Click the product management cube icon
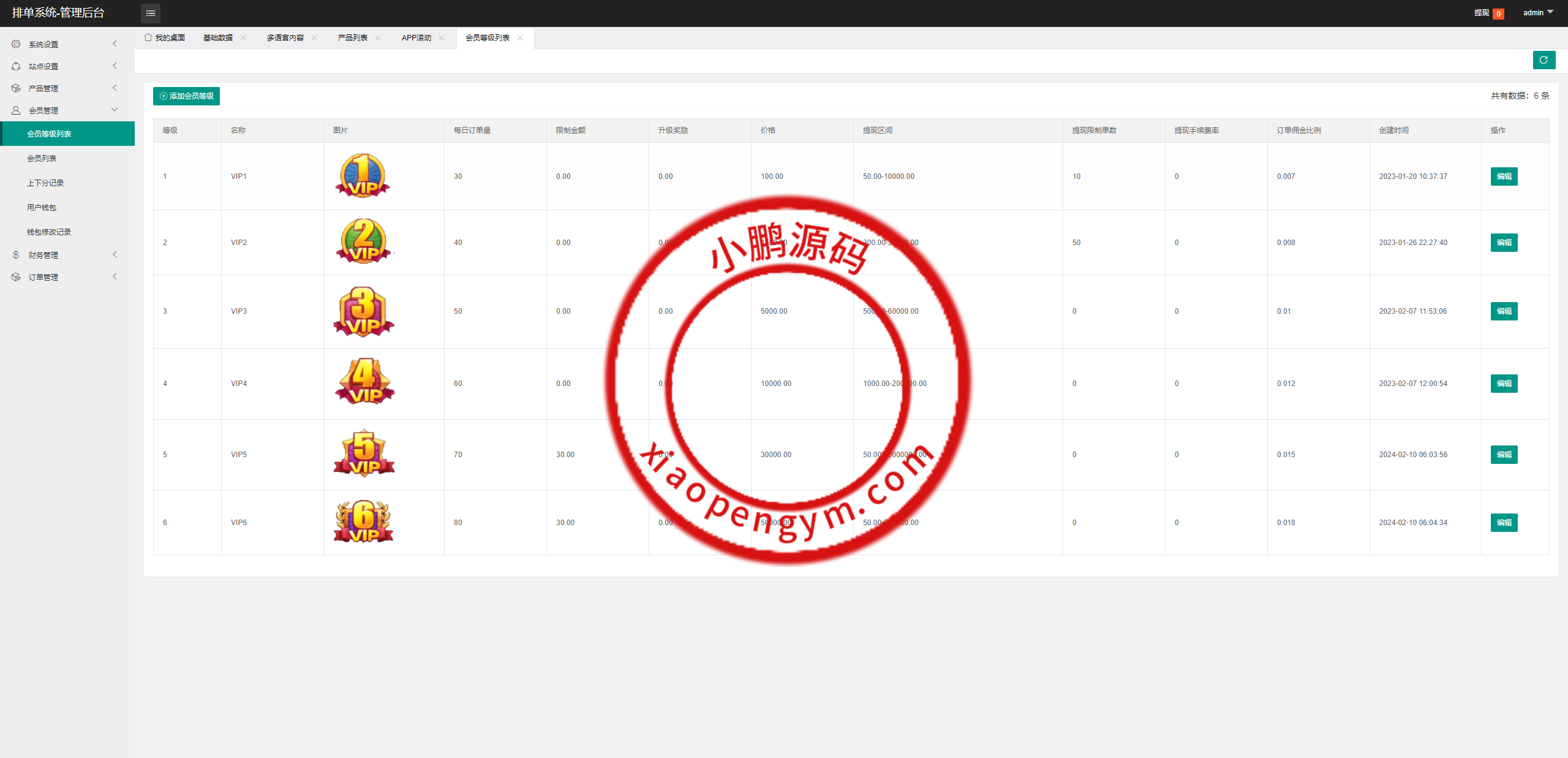Image resolution: width=1568 pixels, height=758 pixels. 16,88
